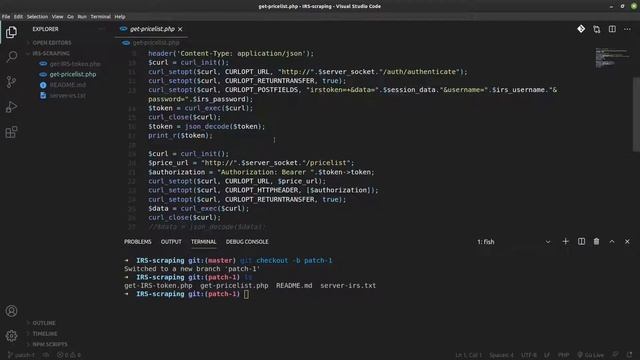The height and width of the screenshot is (360, 640).
Task: Open the Extensions view
Action: (11, 132)
